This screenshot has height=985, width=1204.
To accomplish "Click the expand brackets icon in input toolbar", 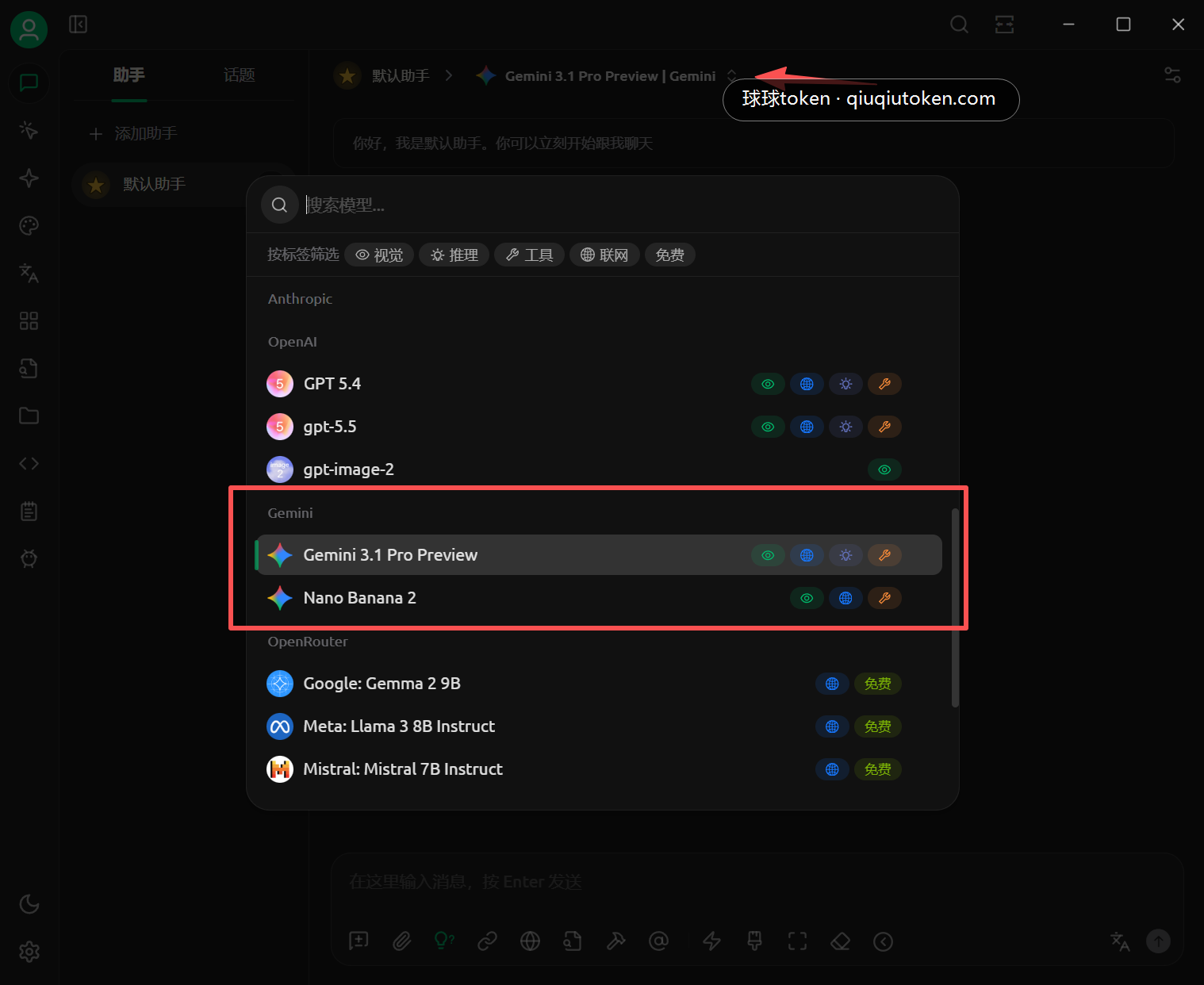I will [798, 941].
